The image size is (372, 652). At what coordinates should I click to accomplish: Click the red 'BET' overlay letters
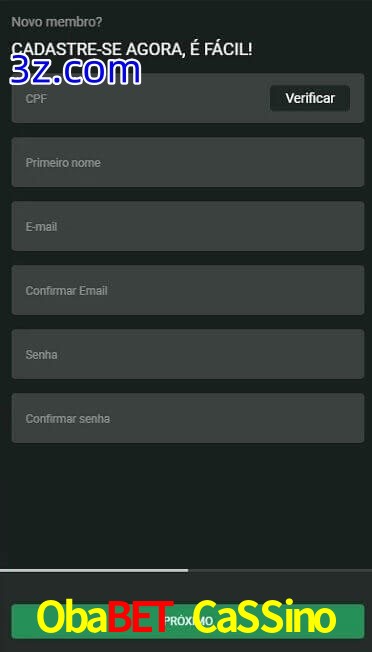pos(140,618)
